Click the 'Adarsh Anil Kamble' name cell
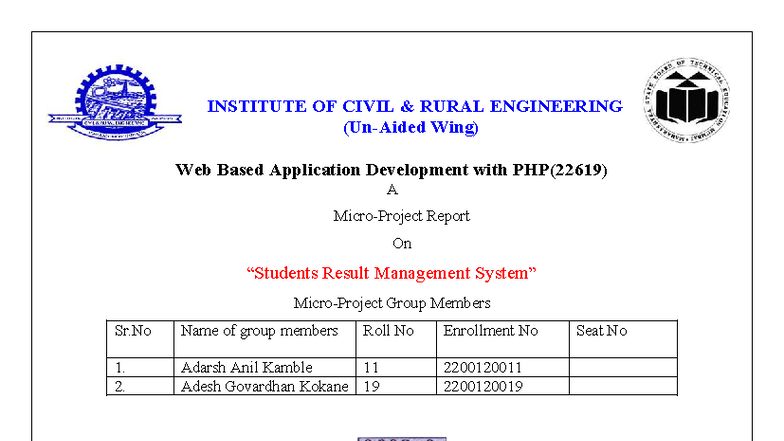 [264, 368]
